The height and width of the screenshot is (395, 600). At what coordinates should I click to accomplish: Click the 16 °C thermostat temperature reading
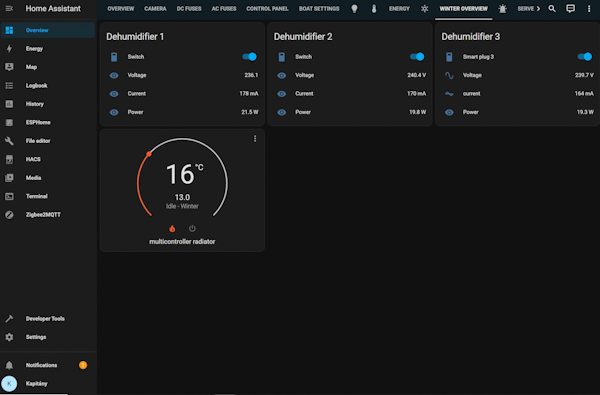click(x=184, y=174)
